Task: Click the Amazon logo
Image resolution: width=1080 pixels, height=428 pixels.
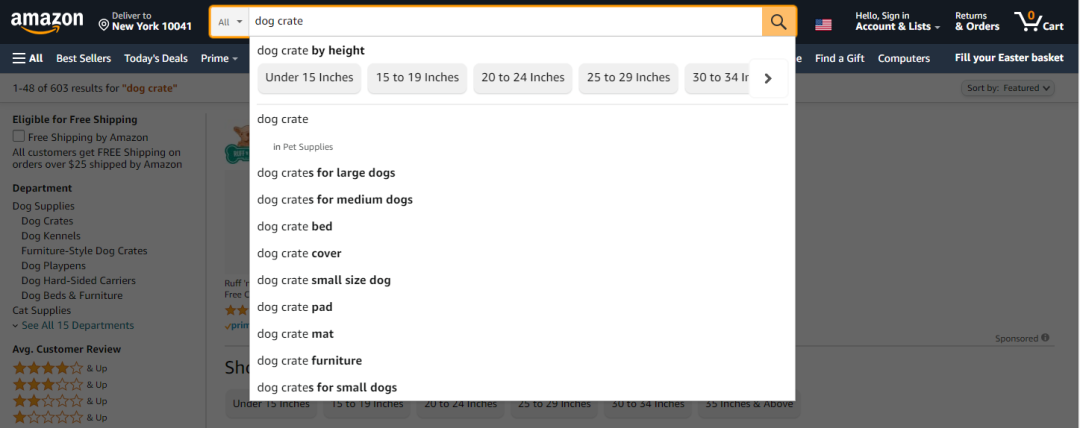Action: point(46,21)
